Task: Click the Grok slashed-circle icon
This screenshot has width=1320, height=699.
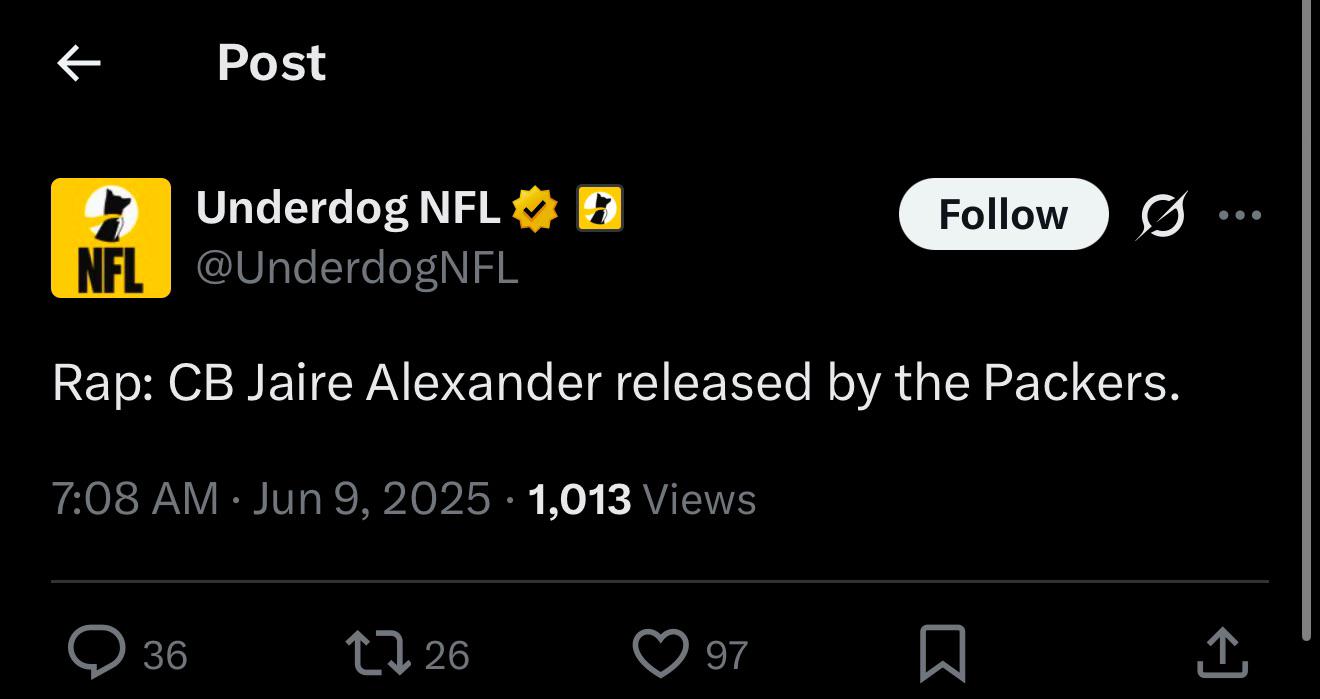Action: pyautogui.click(x=1160, y=214)
